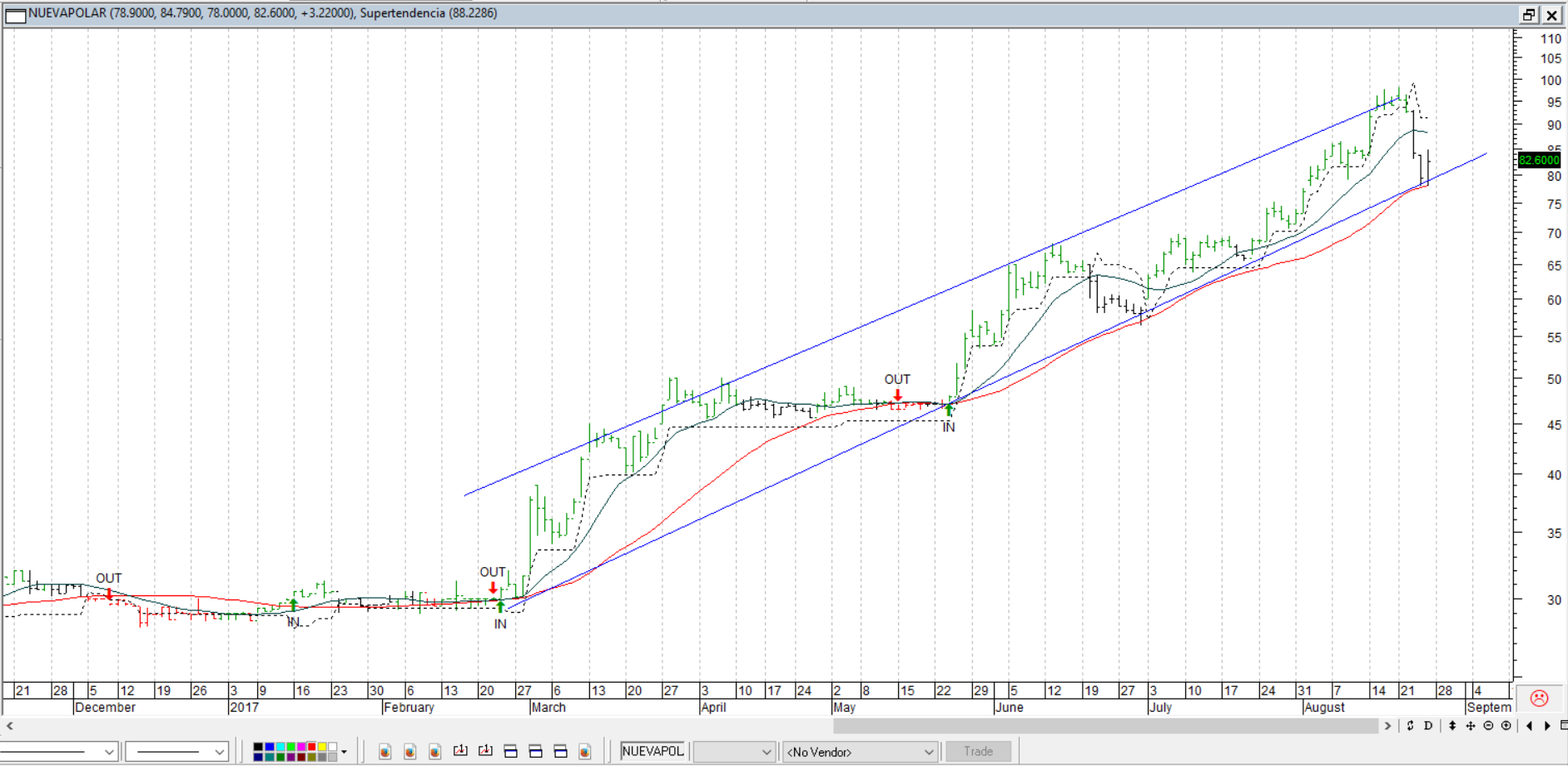This screenshot has height=766, width=1568.
Task: Click the four-way arrows pan icon
Action: (1471, 725)
